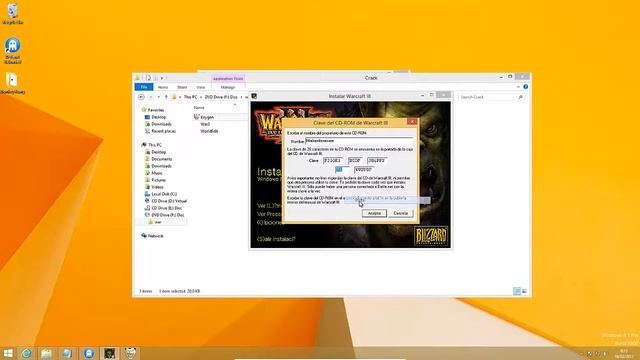Click the Cancelar button in CD-key dialog

(x=401, y=213)
